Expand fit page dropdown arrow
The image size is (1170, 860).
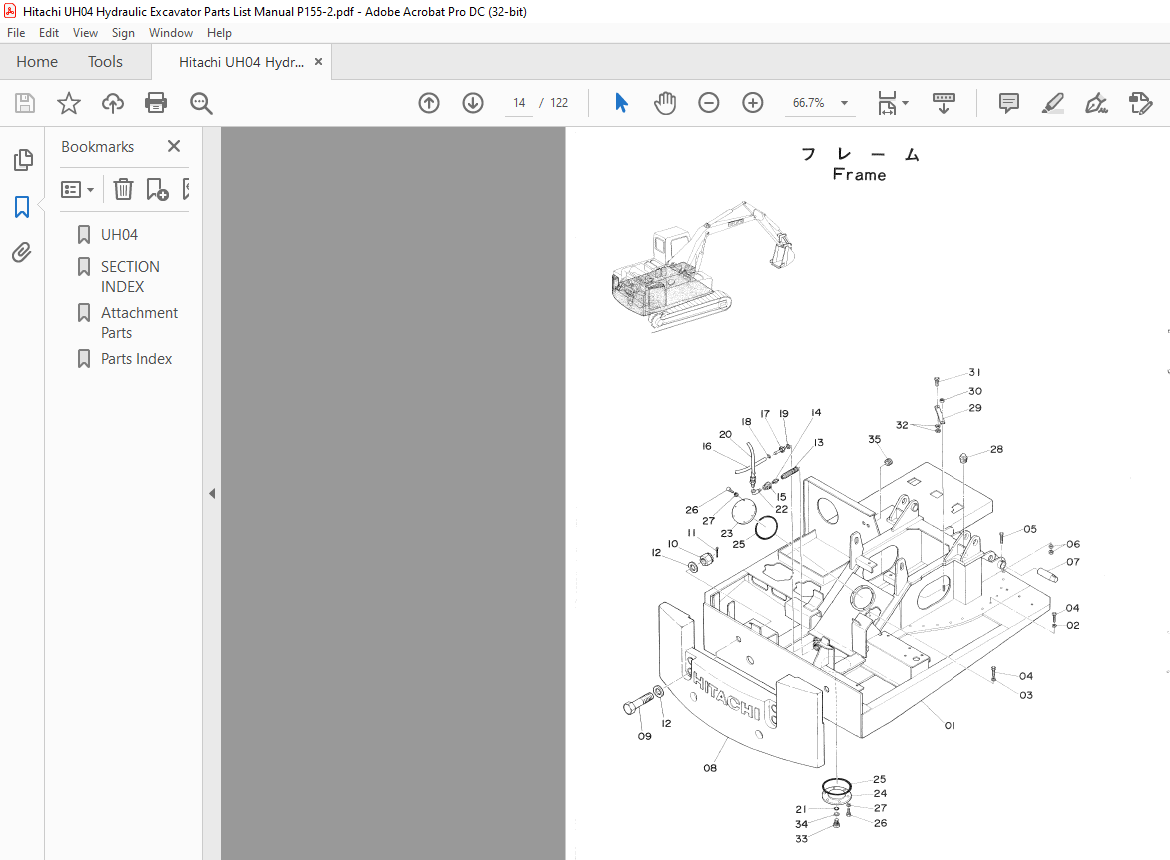[x=905, y=103]
